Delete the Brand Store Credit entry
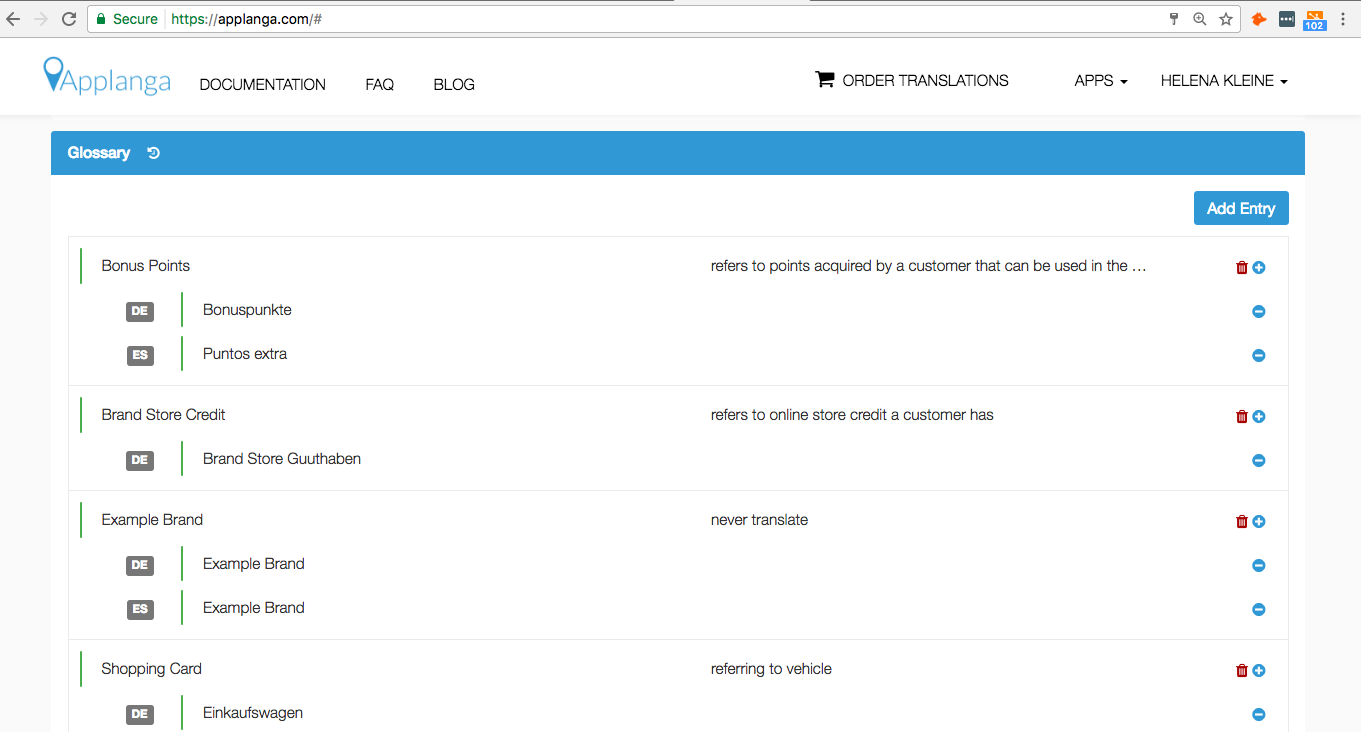Viewport: 1361px width, 732px height. [1242, 416]
